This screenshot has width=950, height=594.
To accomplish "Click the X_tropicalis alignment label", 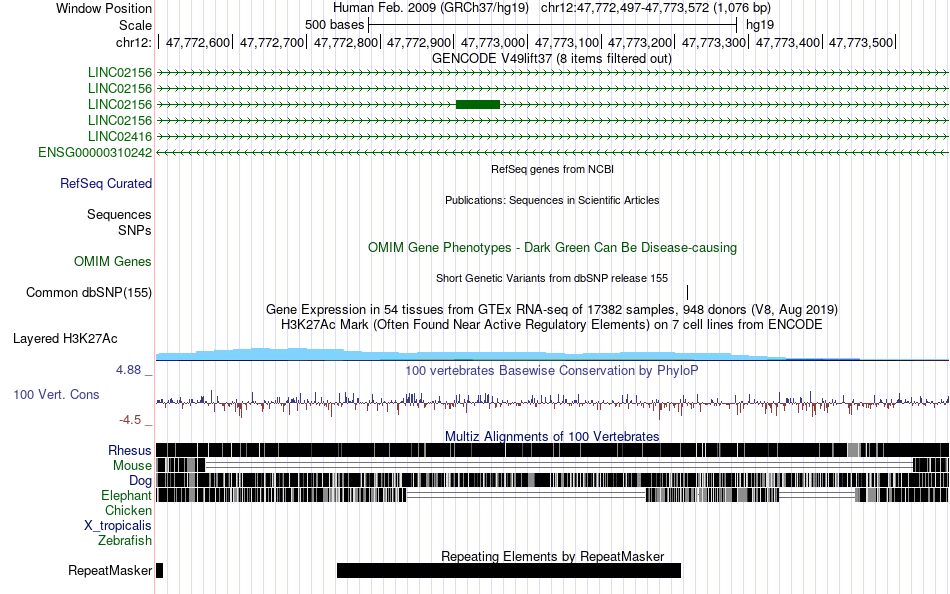I will click(x=118, y=526).
